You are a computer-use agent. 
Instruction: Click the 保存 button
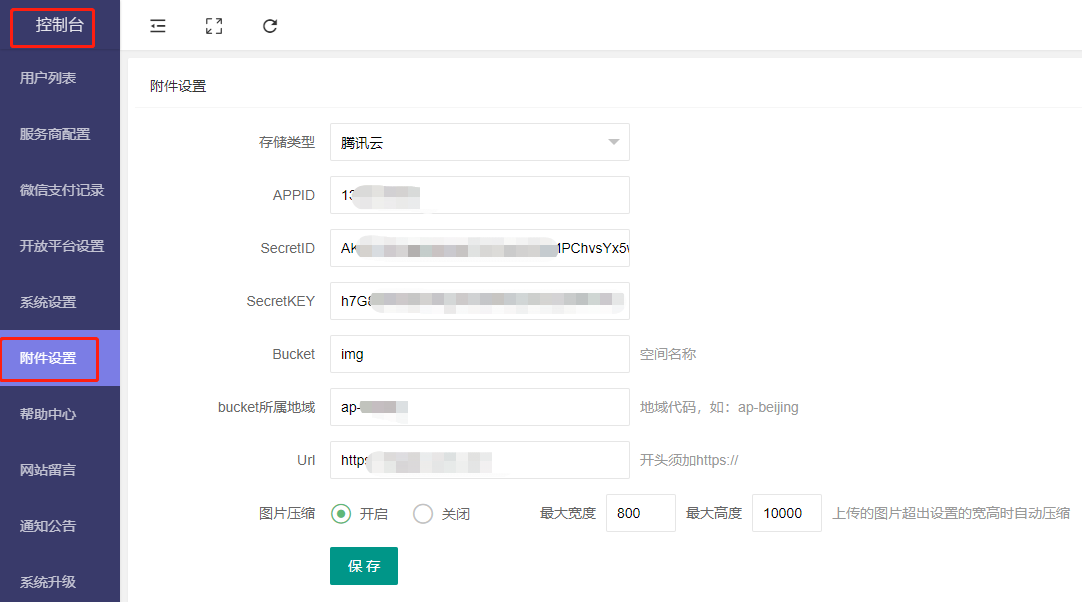click(x=364, y=566)
